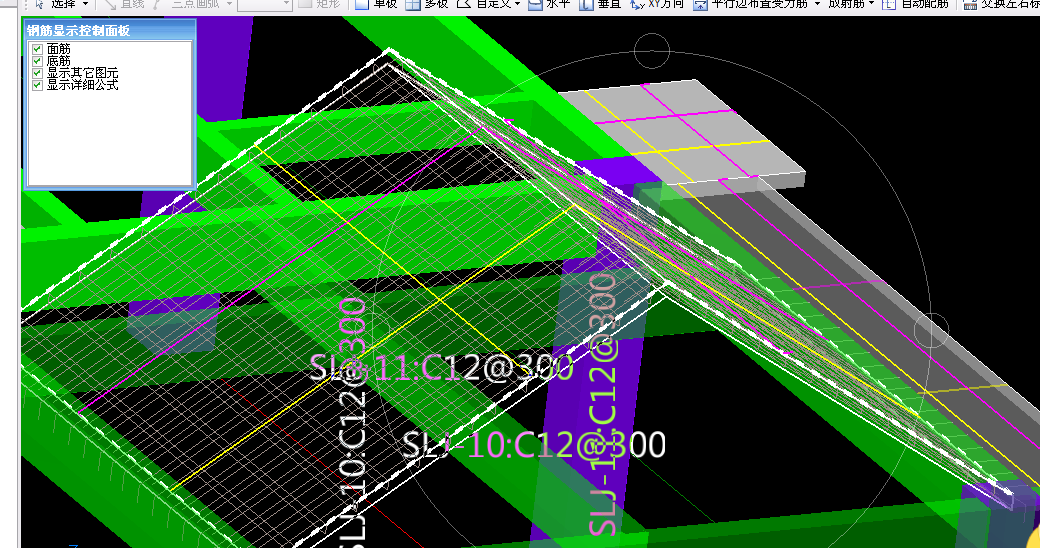Expand the 三点画弧 arc options arrow
This screenshot has width=1040, height=548.
[229, 4]
